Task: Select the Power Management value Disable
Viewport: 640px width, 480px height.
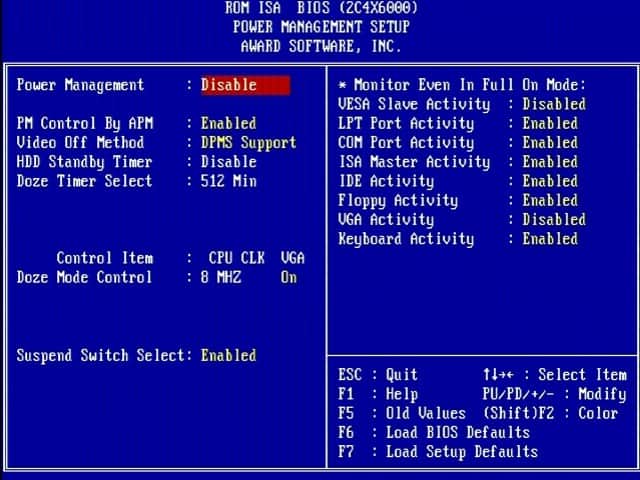Action: point(245,85)
